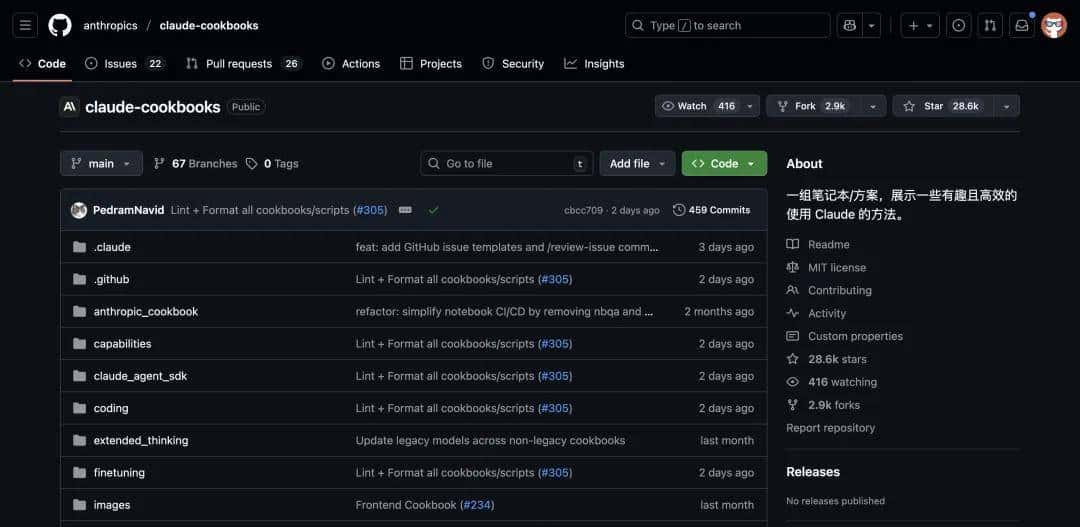Open the Fork options dropdown arrow
Image resolution: width=1080 pixels, height=527 pixels.
click(x=873, y=106)
